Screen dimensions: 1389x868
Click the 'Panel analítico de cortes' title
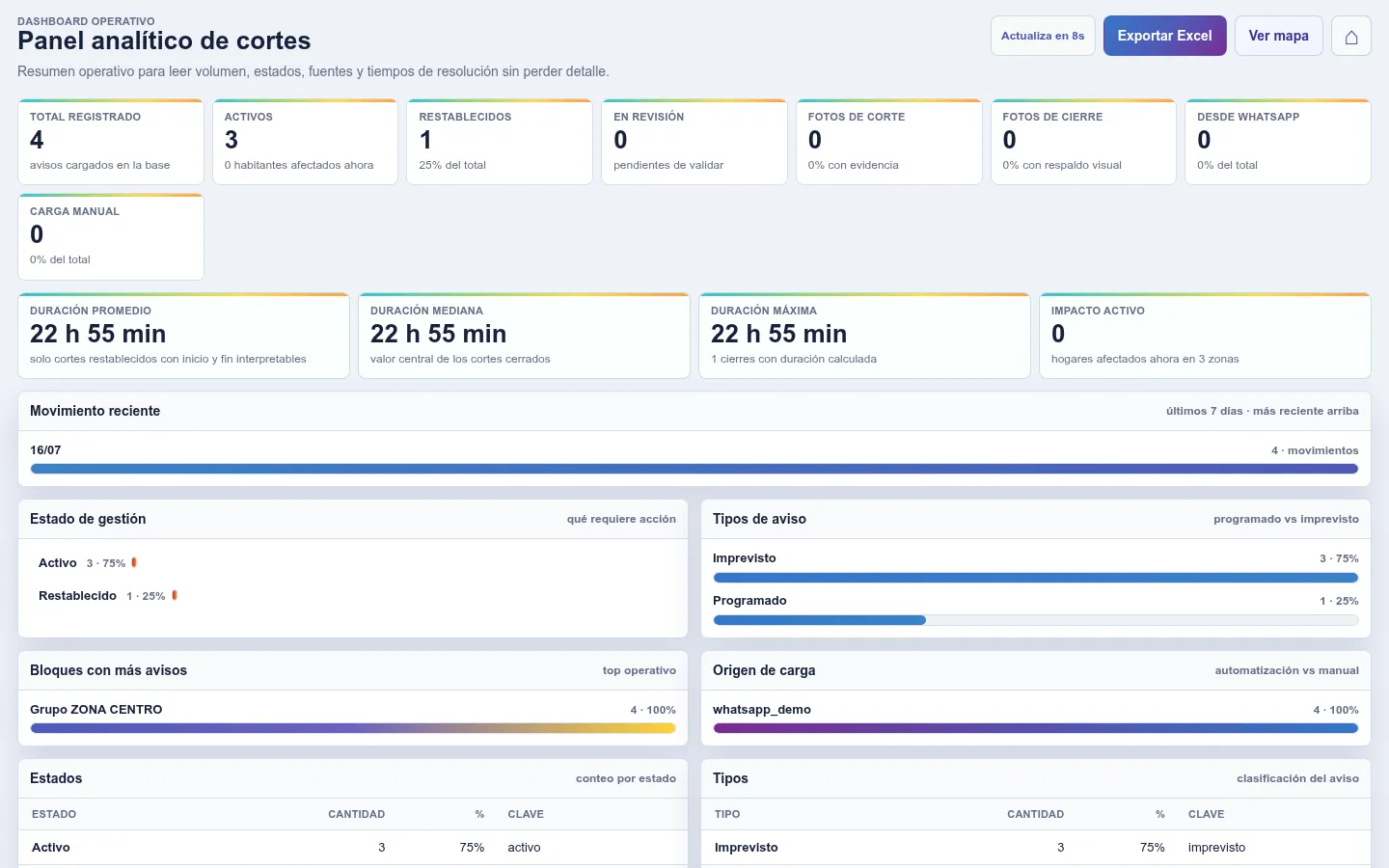coord(164,41)
